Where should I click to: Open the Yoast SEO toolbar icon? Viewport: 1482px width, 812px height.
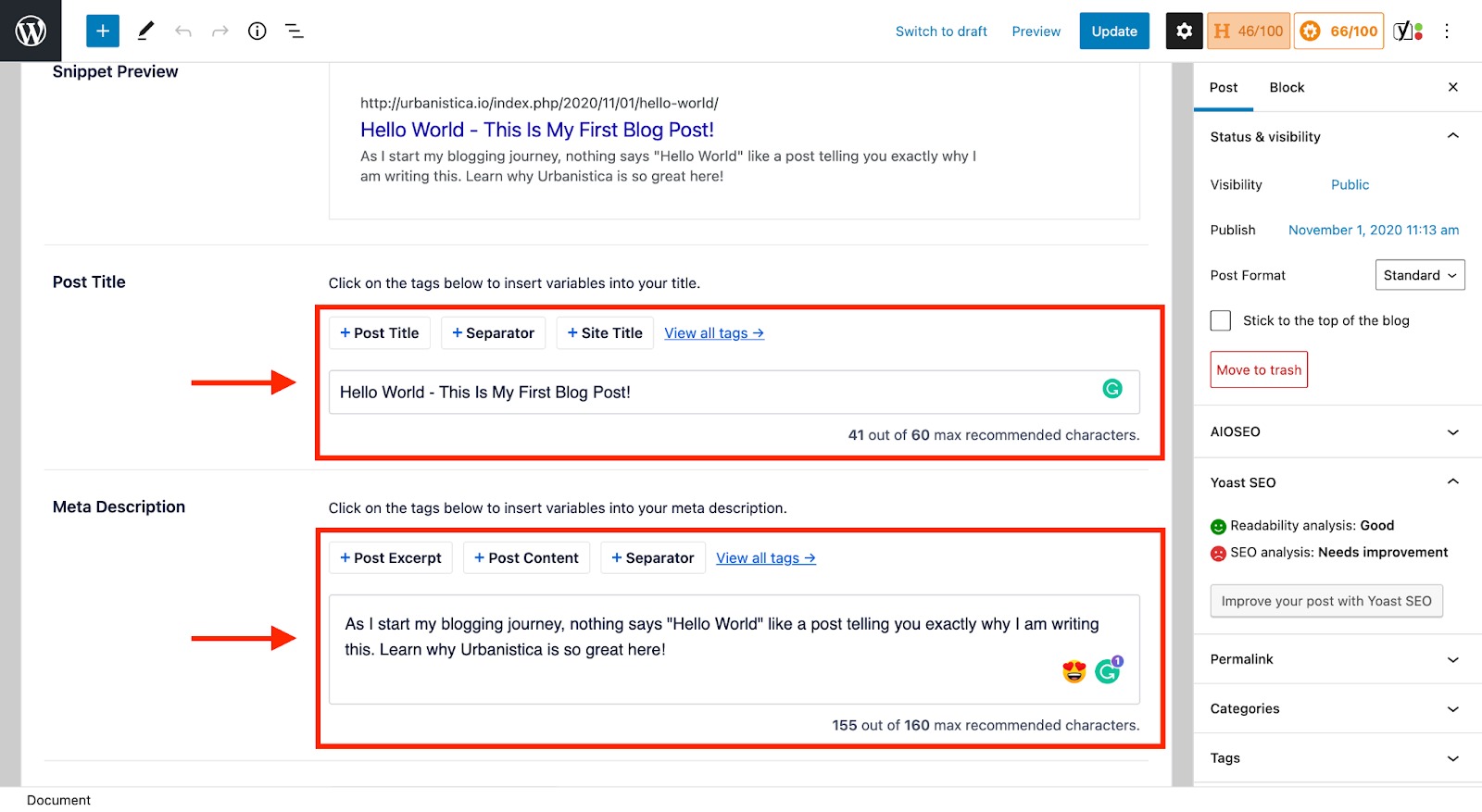1407,31
